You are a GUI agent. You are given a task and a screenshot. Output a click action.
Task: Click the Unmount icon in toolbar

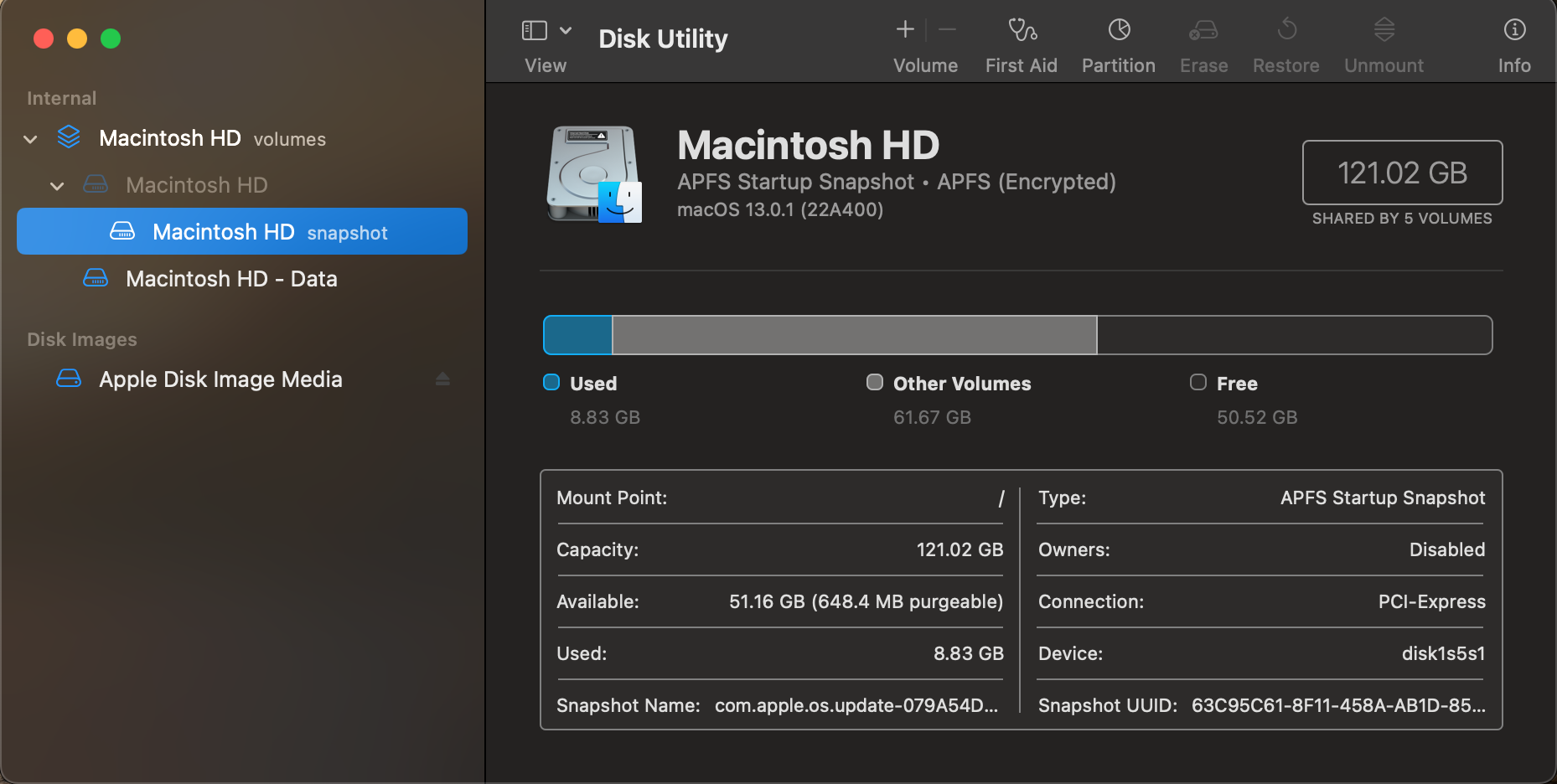(1384, 30)
